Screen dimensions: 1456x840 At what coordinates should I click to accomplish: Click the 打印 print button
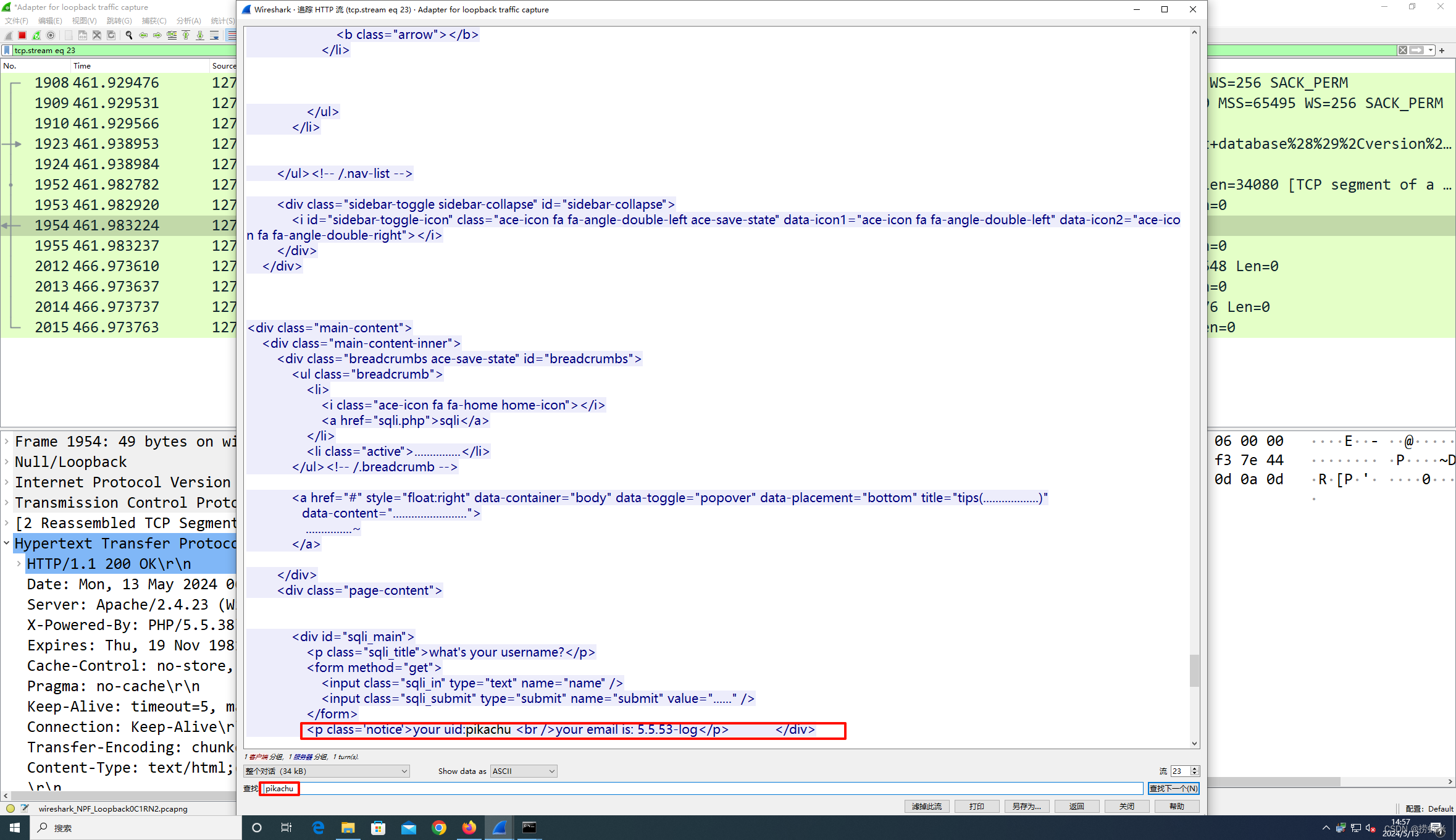pos(977,806)
